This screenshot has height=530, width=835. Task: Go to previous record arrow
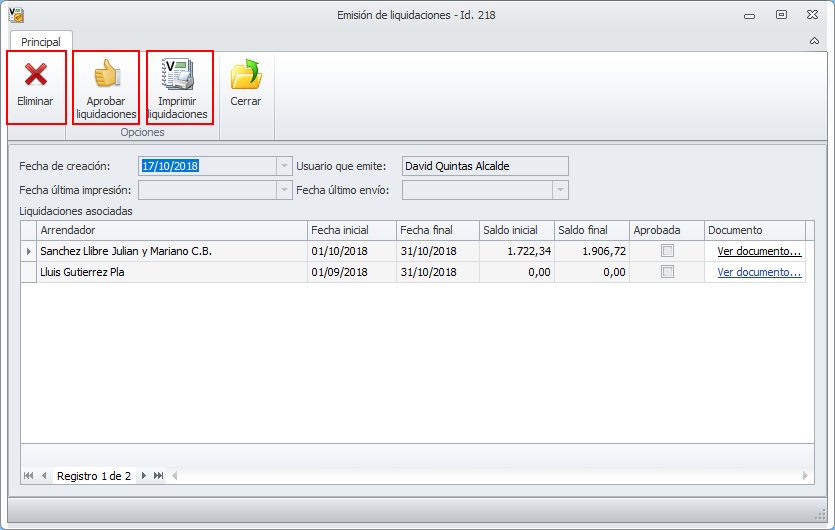(x=44, y=476)
